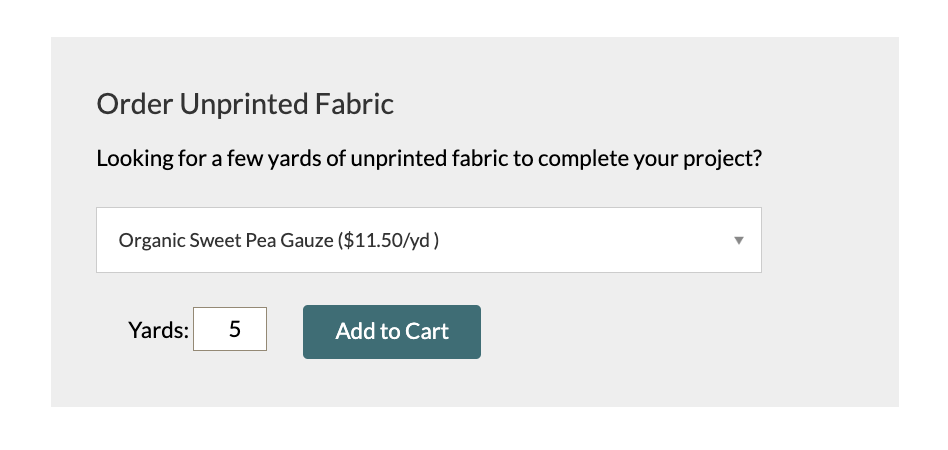
Task: Click the word 'Fabric' in the heading
Action: [x=354, y=104]
